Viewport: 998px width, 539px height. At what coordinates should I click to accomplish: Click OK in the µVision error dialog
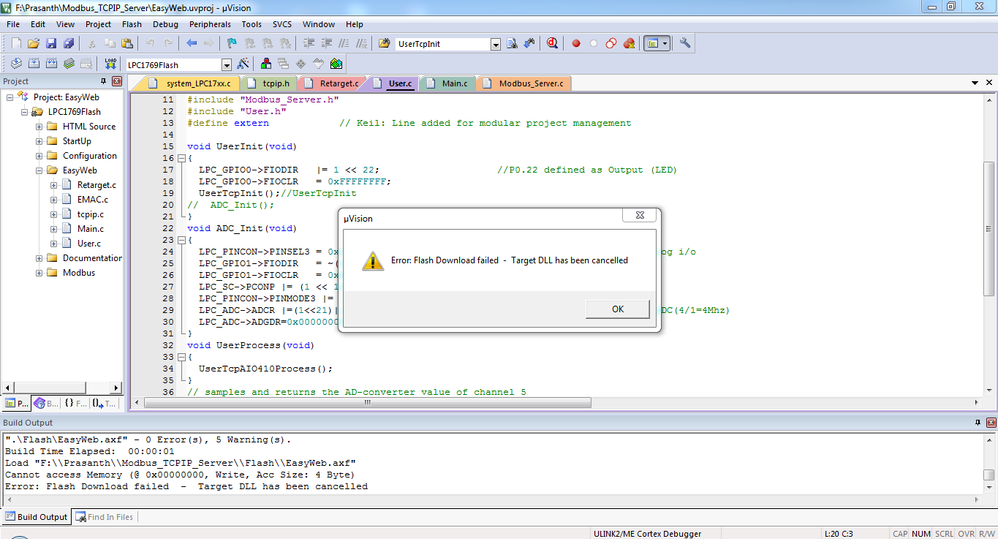(617, 309)
